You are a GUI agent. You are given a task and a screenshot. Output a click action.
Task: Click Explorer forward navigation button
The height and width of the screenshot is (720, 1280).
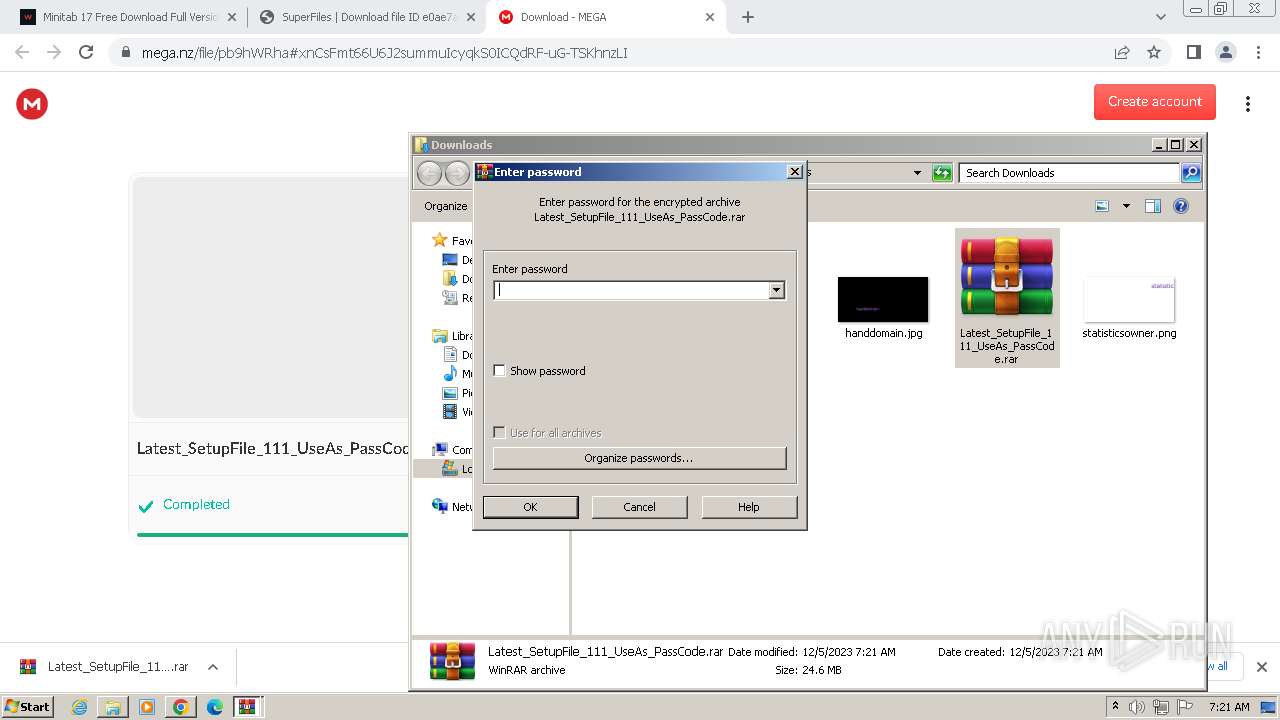coord(457,173)
